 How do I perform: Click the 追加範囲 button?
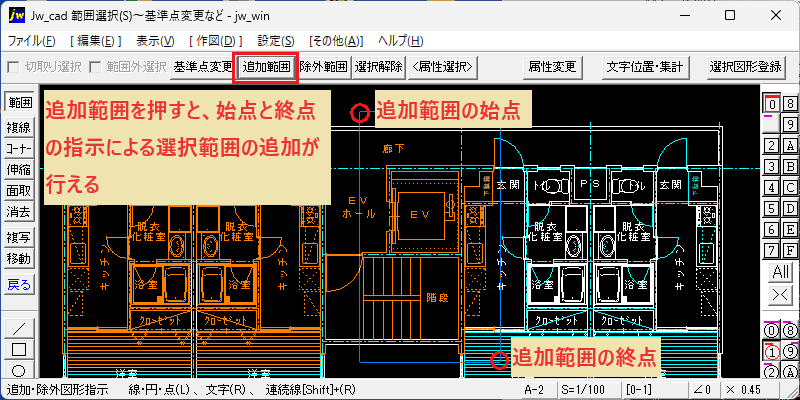(266, 67)
